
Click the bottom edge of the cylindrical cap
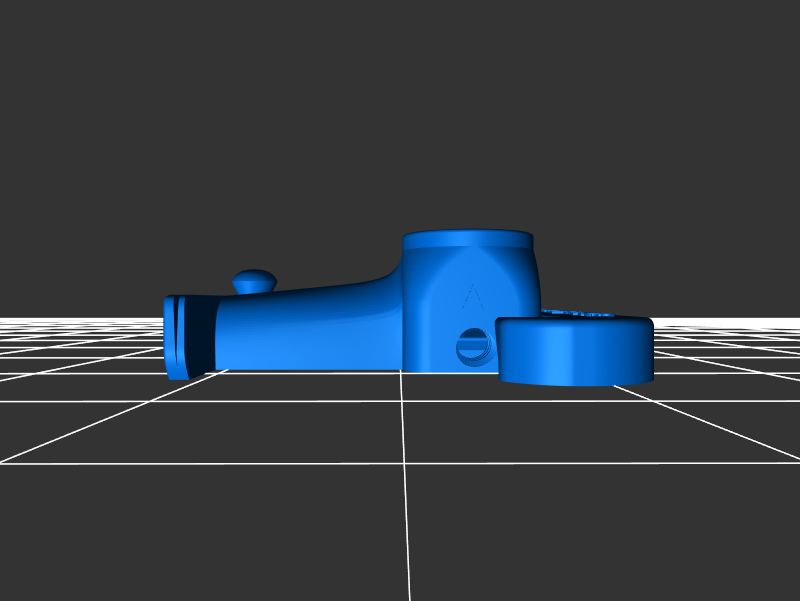[x=574, y=381]
